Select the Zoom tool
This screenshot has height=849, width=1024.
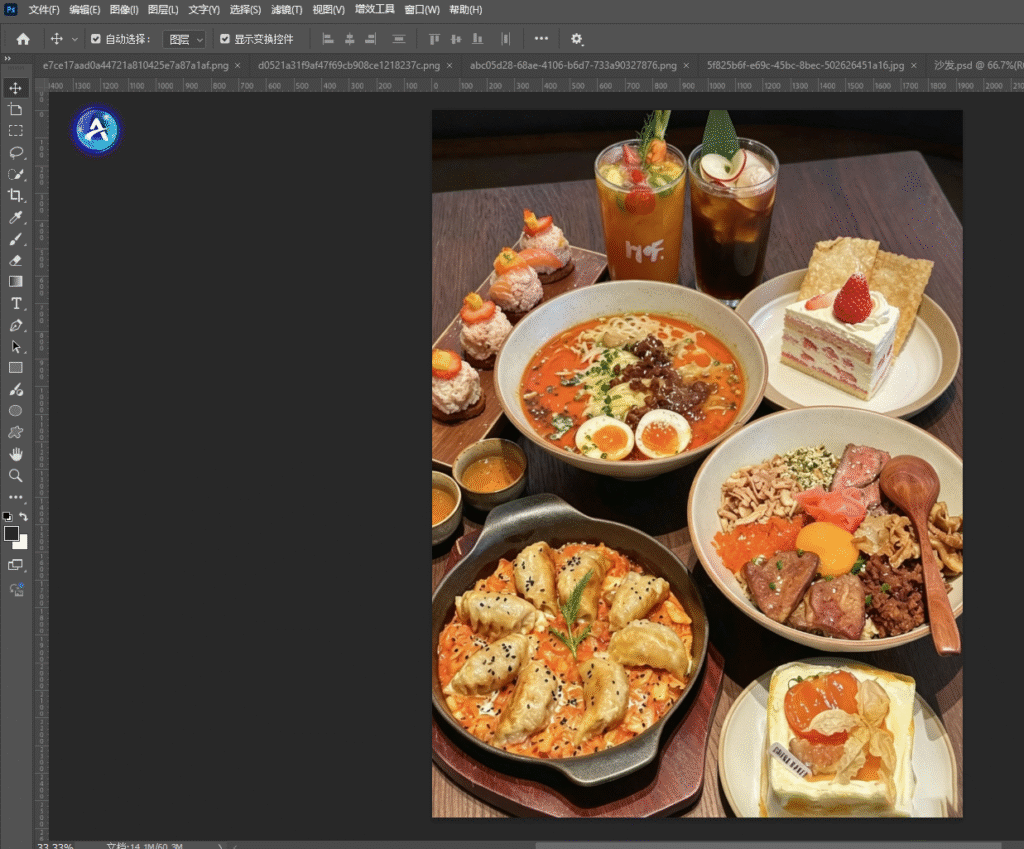pyautogui.click(x=16, y=475)
